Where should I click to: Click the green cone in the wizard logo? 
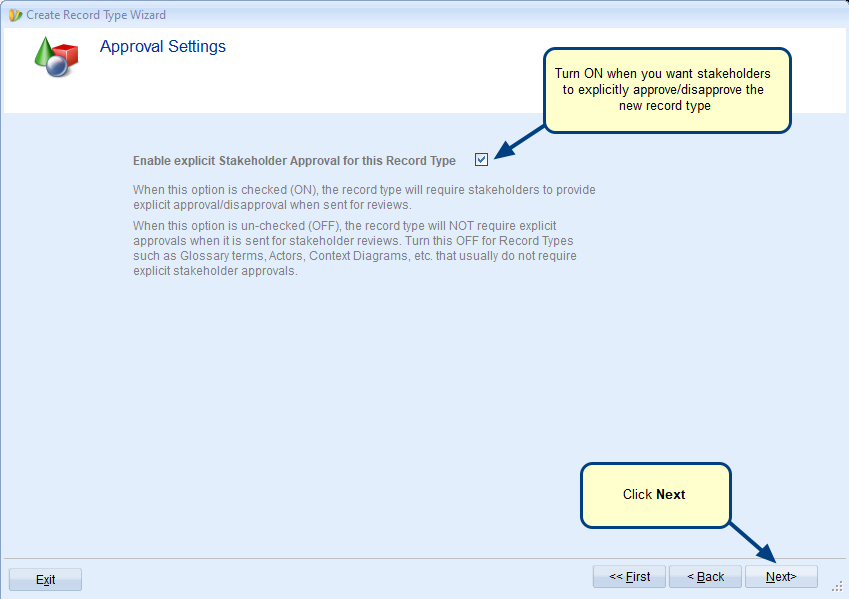[46, 51]
